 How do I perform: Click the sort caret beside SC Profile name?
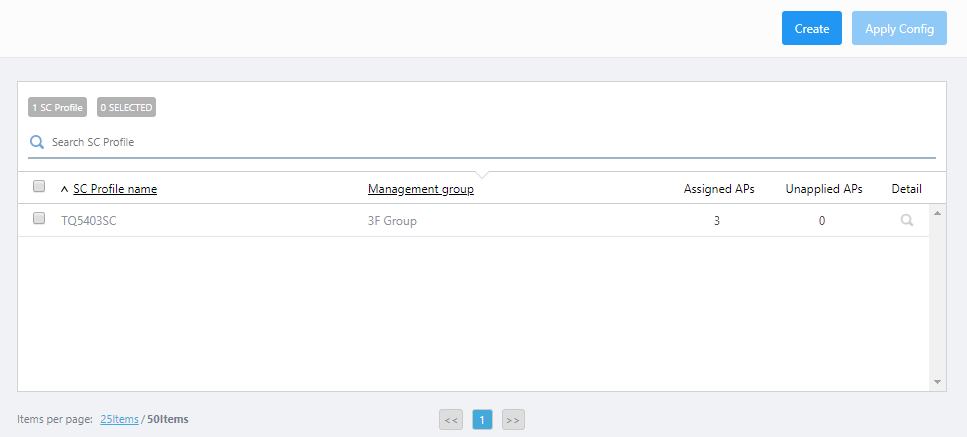pyautogui.click(x=65, y=189)
